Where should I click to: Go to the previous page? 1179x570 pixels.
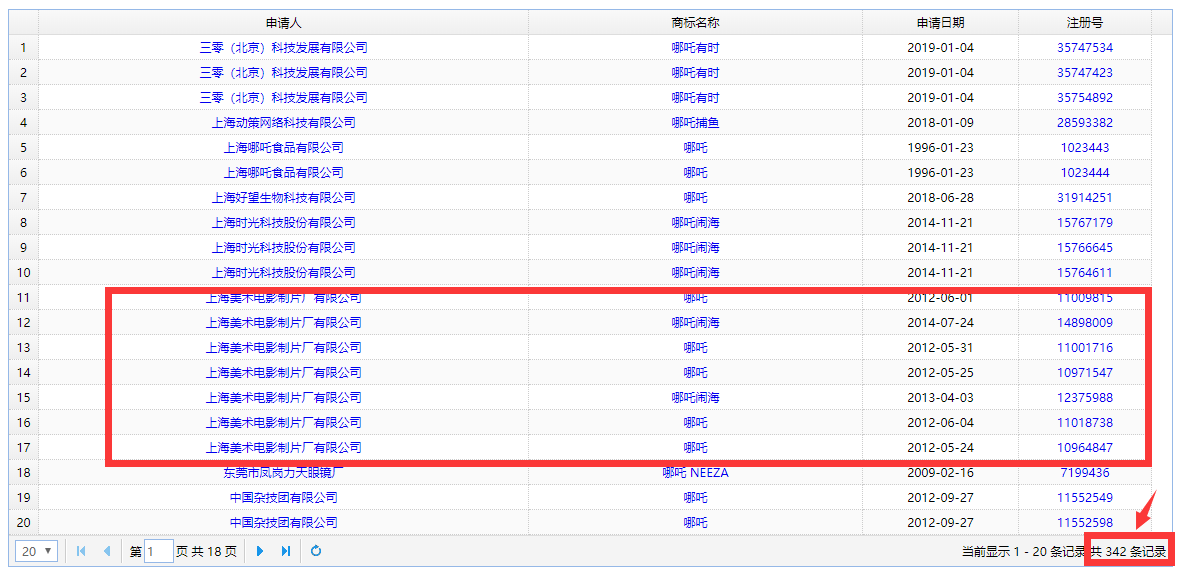coord(106,551)
